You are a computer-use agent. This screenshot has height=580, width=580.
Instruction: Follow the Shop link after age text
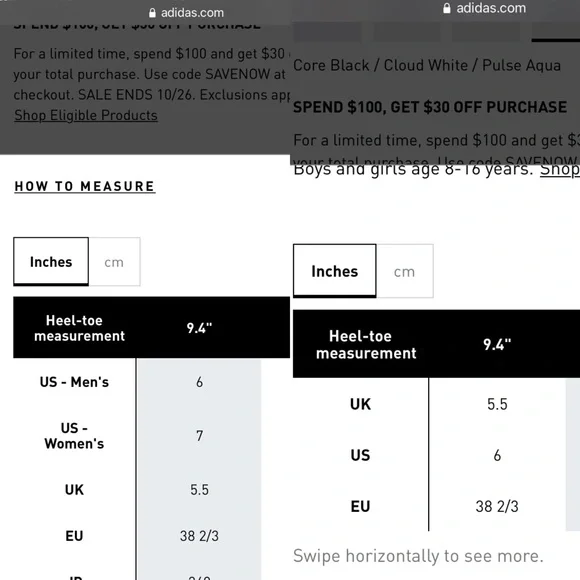pos(560,170)
